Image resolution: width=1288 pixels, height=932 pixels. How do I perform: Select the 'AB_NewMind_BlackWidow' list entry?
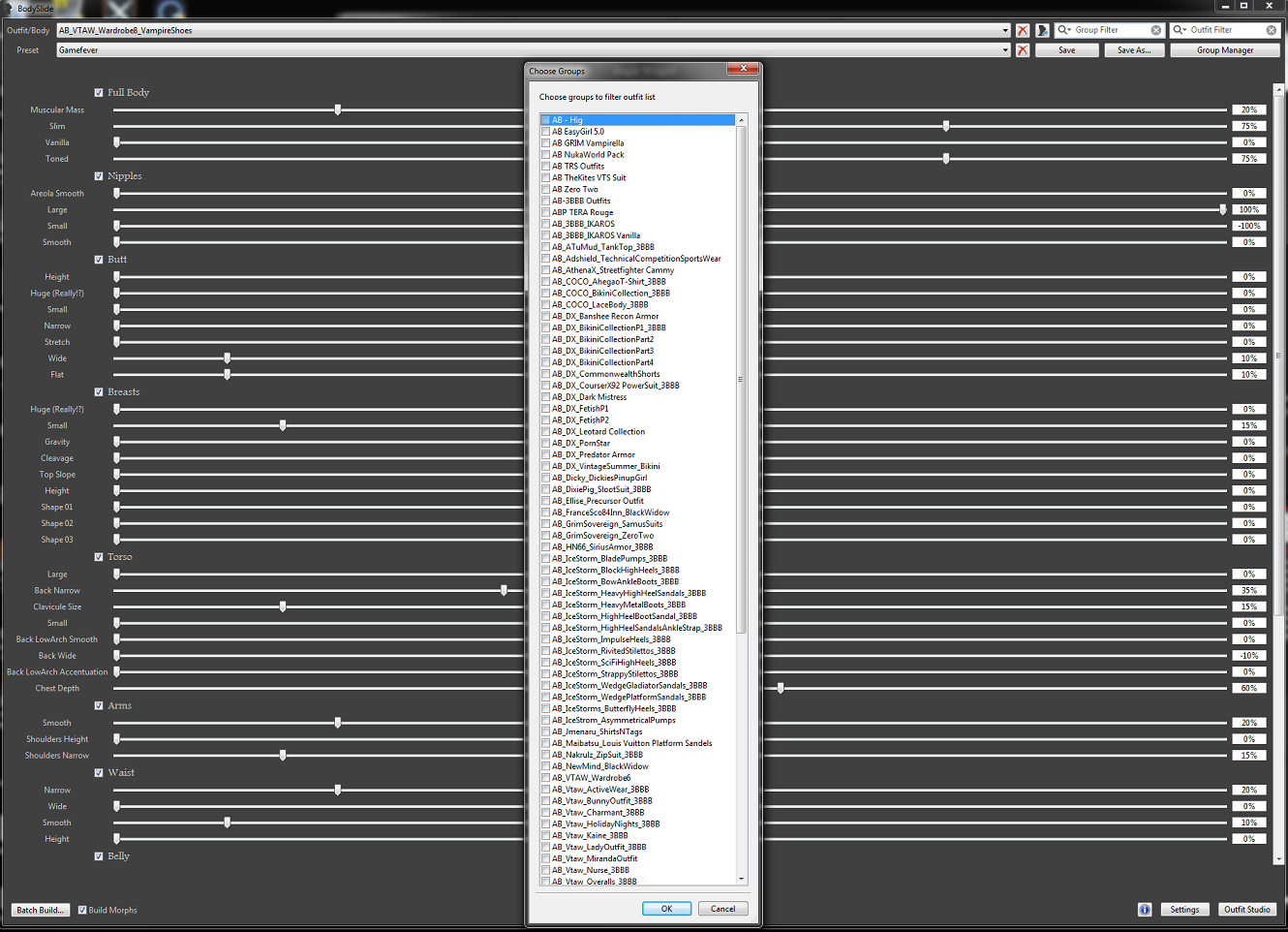600,766
